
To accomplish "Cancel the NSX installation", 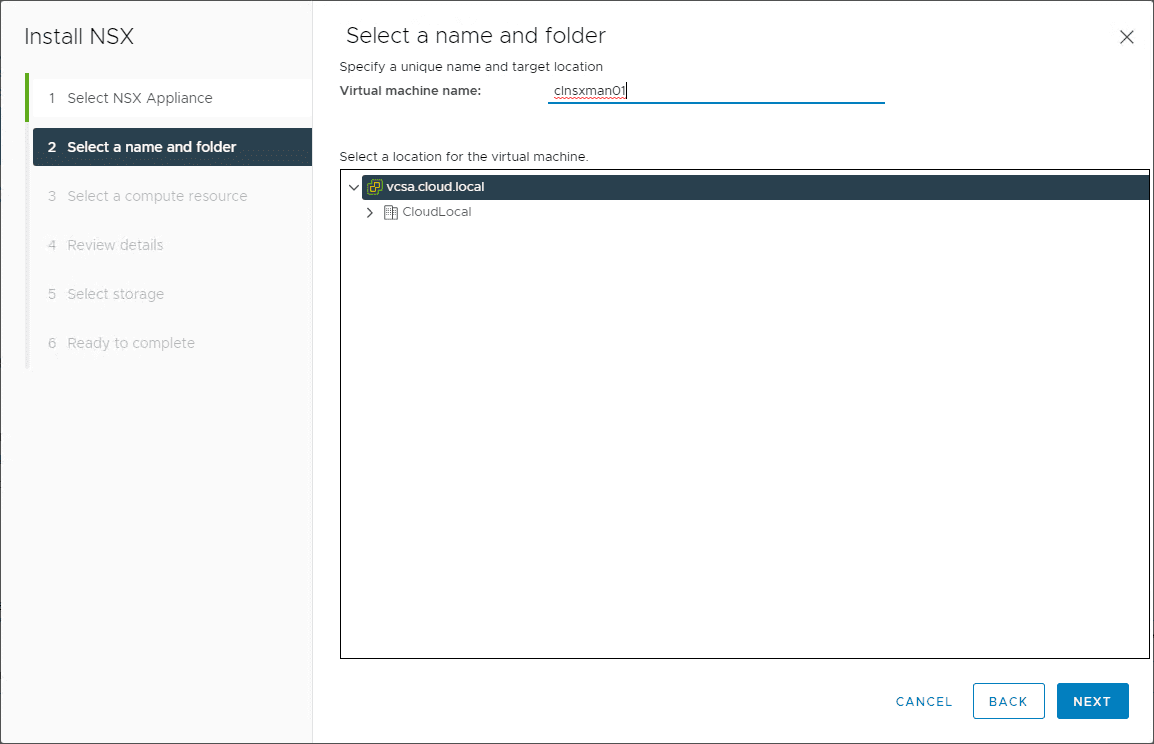I will tap(923, 701).
